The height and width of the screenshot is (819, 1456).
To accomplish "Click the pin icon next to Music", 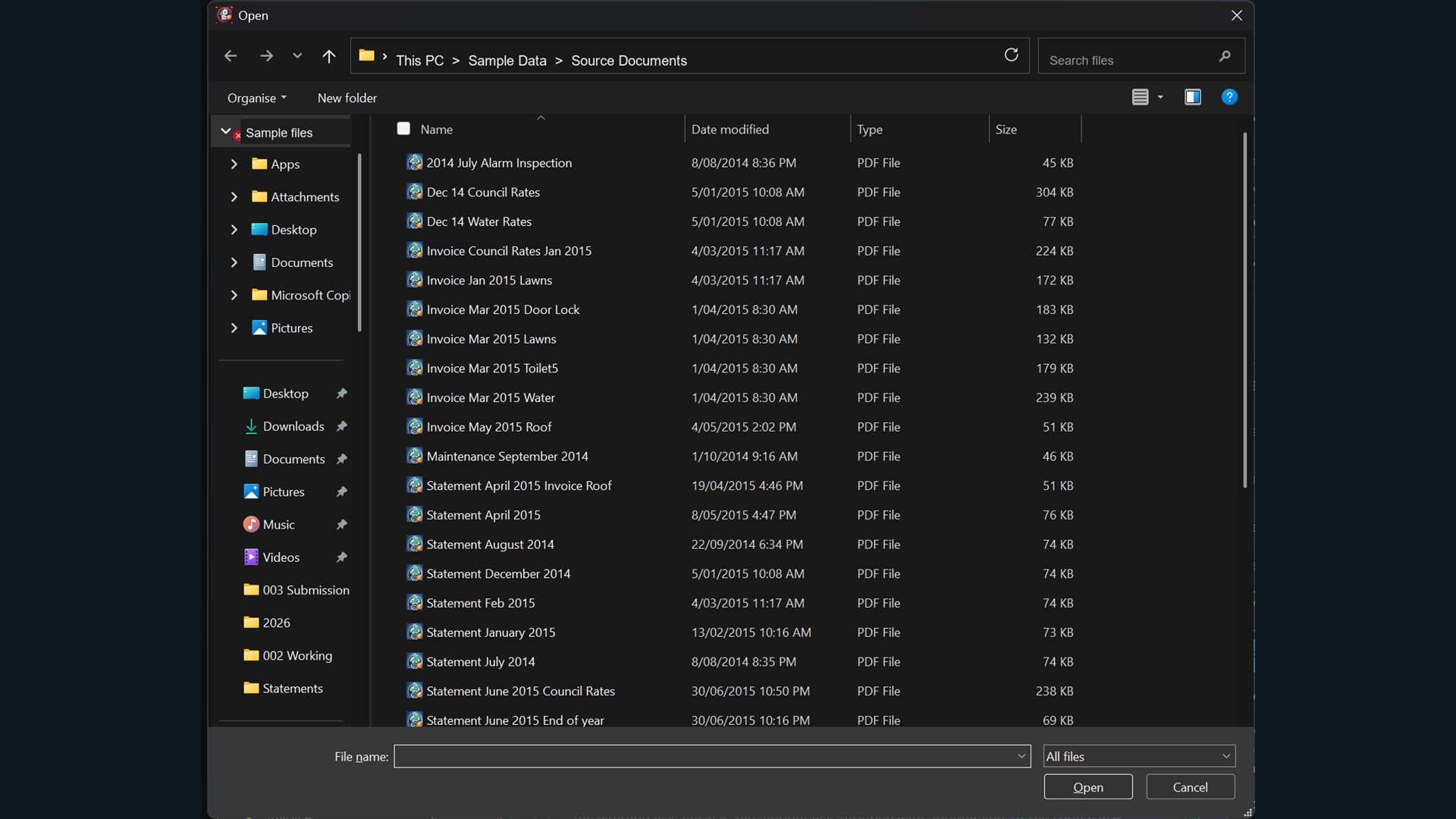I will pyautogui.click(x=342, y=524).
